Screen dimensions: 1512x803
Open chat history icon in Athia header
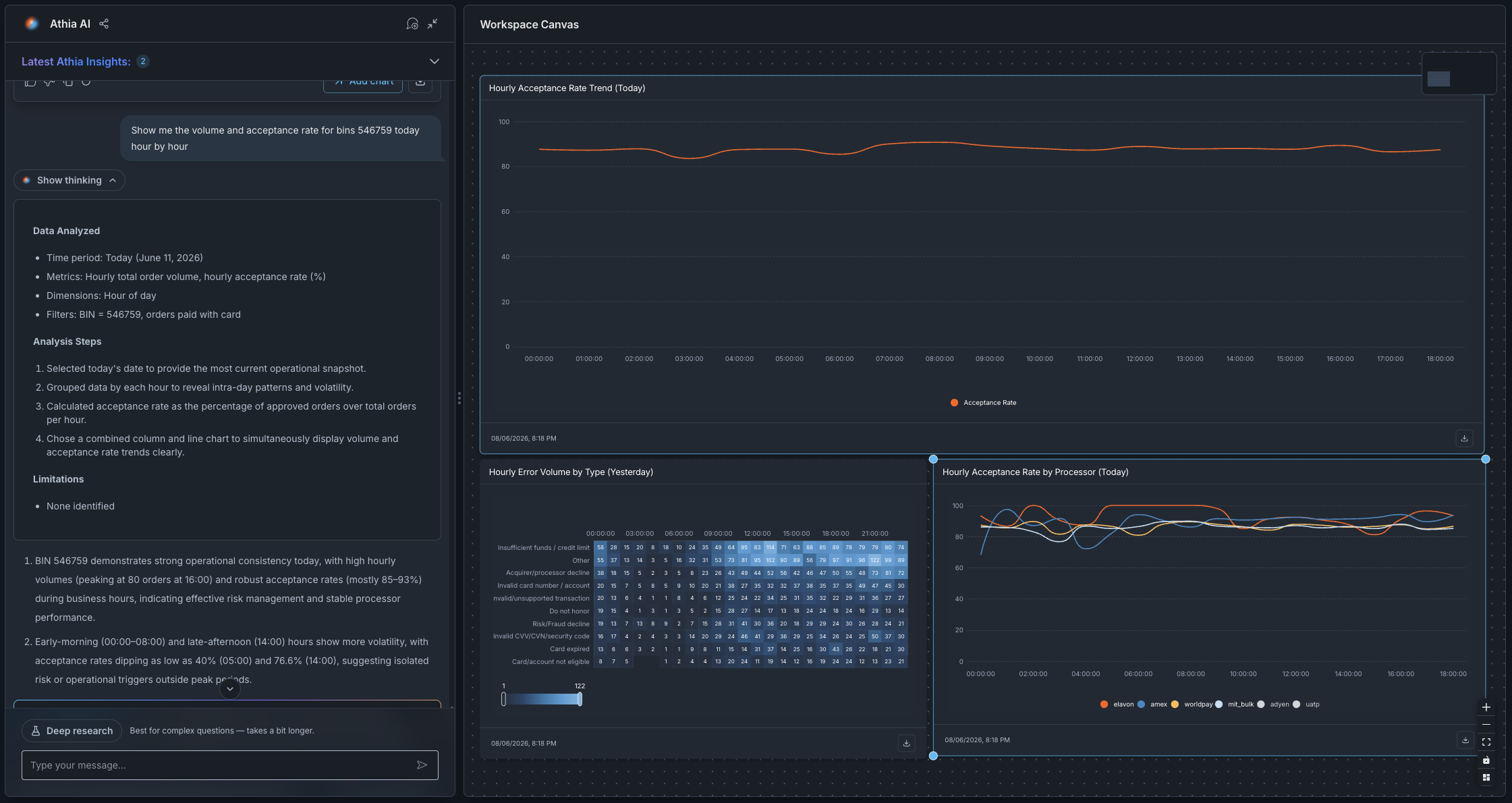pyautogui.click(x=412, y=24)
